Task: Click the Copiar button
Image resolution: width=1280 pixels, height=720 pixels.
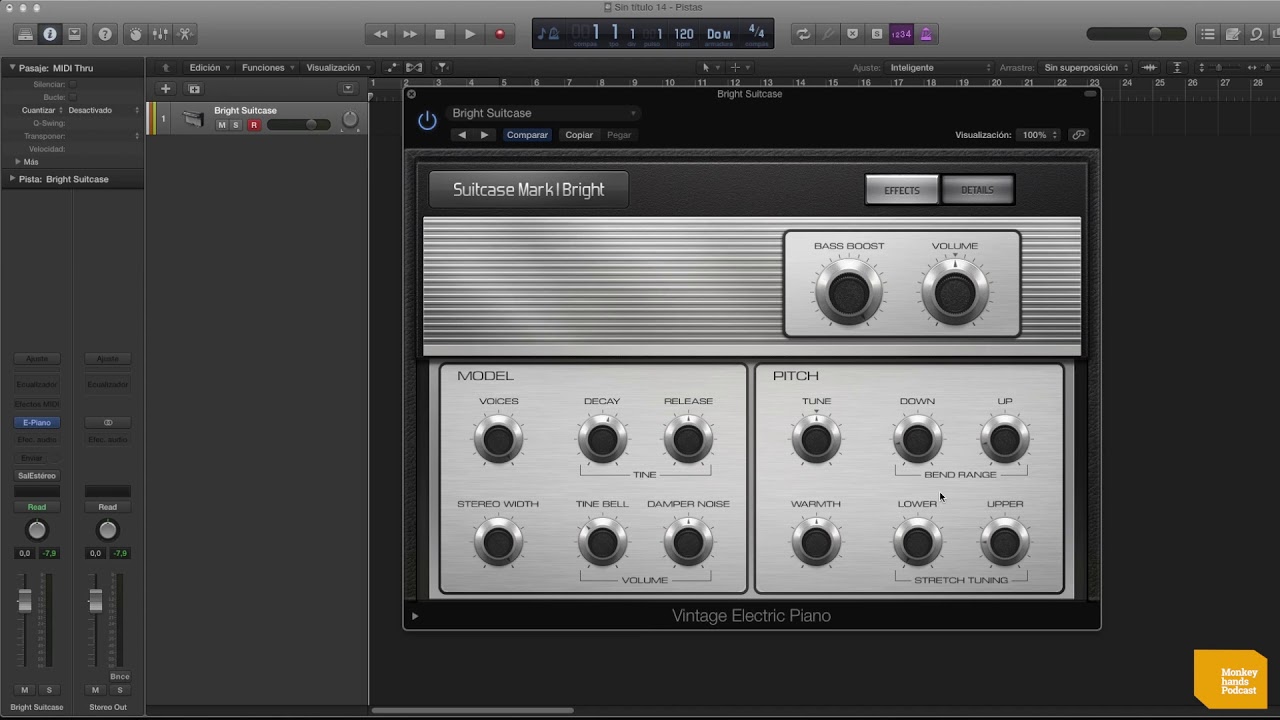Action: coord(579,135)
